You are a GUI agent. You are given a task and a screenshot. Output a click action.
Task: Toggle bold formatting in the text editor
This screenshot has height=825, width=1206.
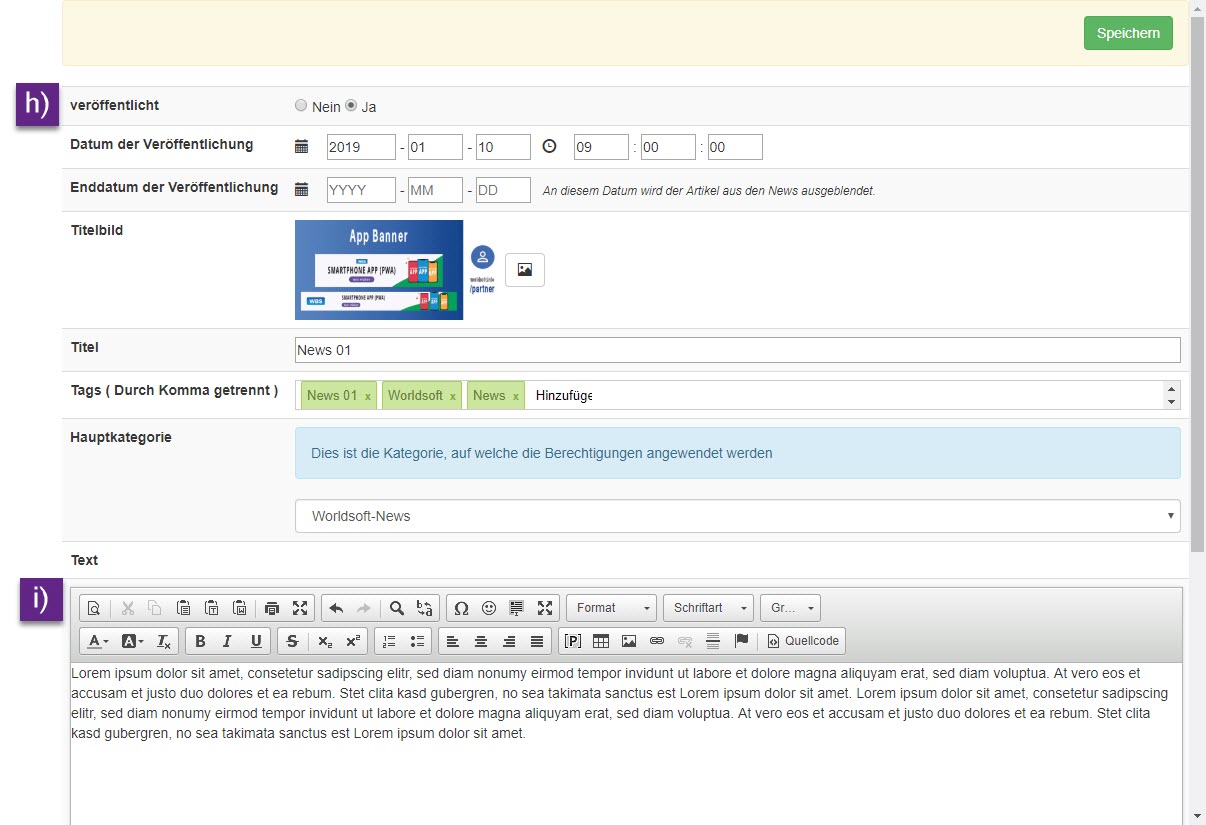click(x=200, y=641)
